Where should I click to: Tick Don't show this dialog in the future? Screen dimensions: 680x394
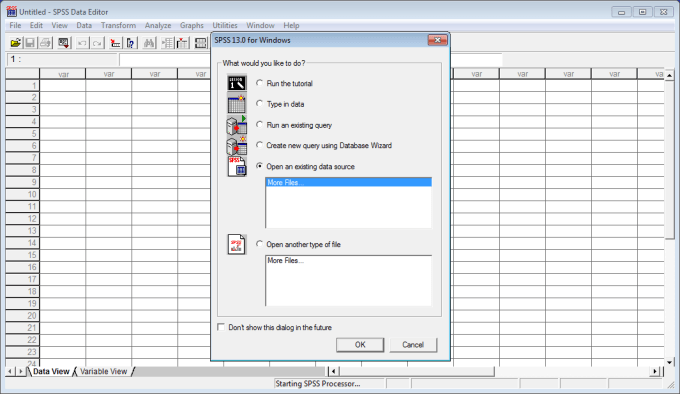221,327
